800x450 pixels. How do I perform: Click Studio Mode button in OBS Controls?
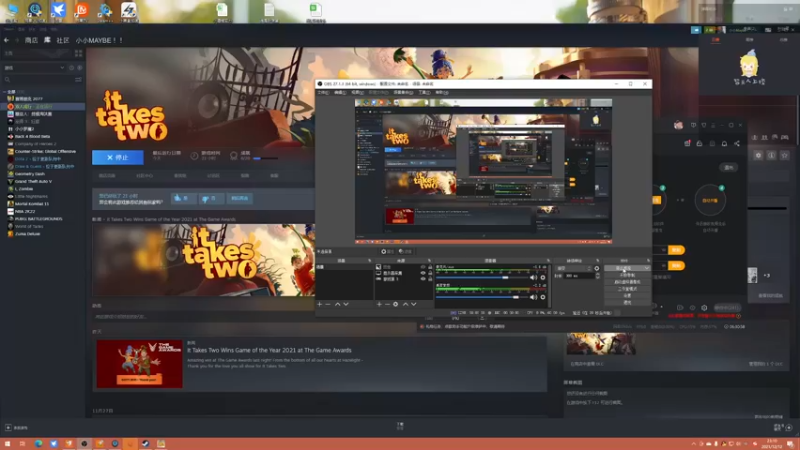[x=627, y=289]
